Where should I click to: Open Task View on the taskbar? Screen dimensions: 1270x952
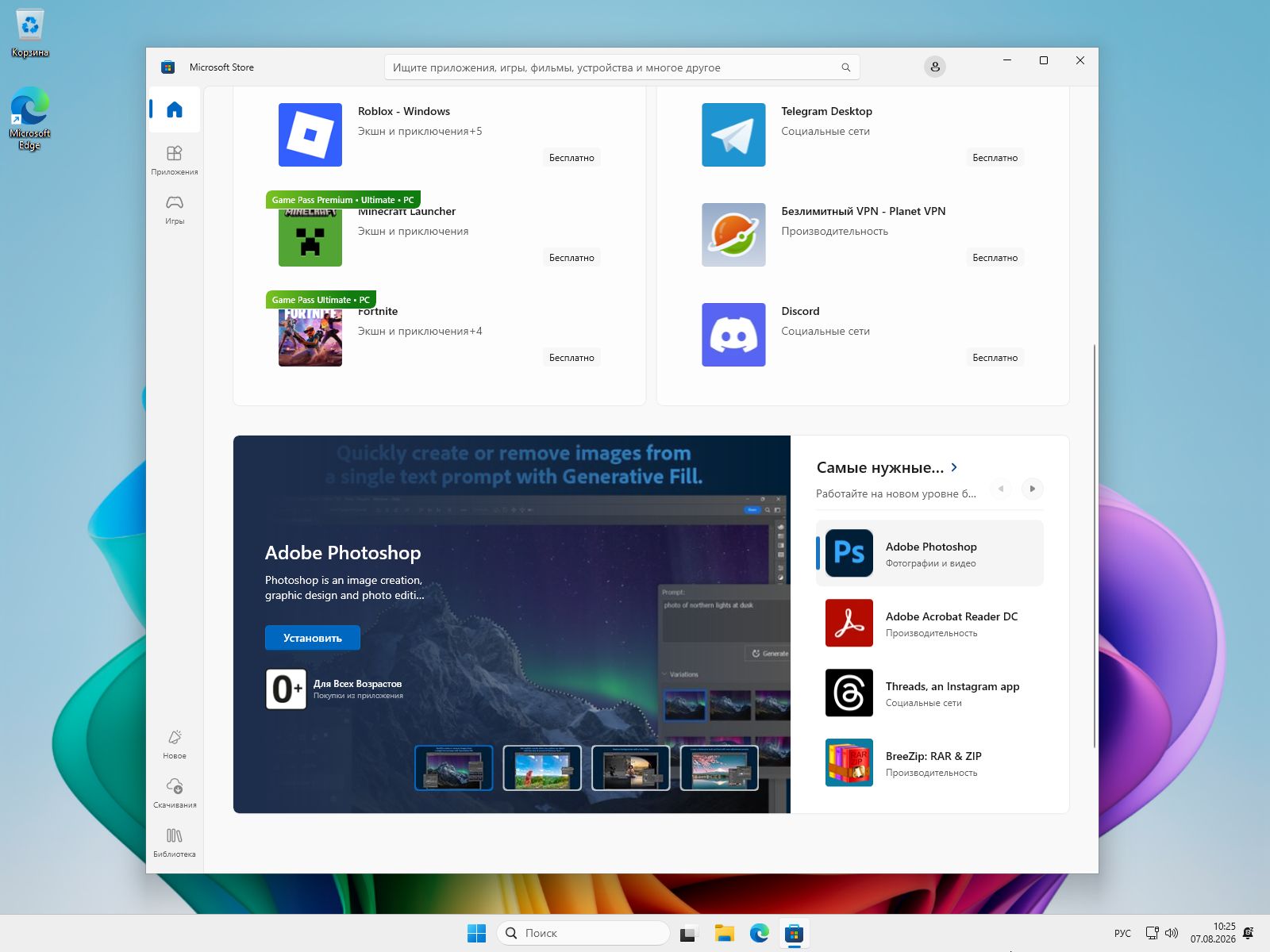click(x=688, y=933)
